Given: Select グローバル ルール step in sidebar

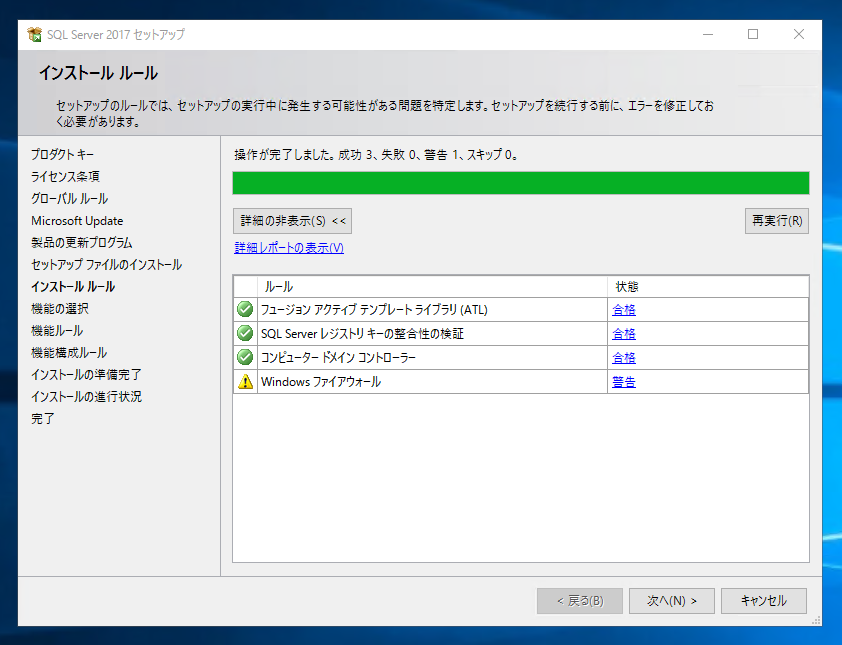Looking at the screenshot, I should [x=69, y=199].
